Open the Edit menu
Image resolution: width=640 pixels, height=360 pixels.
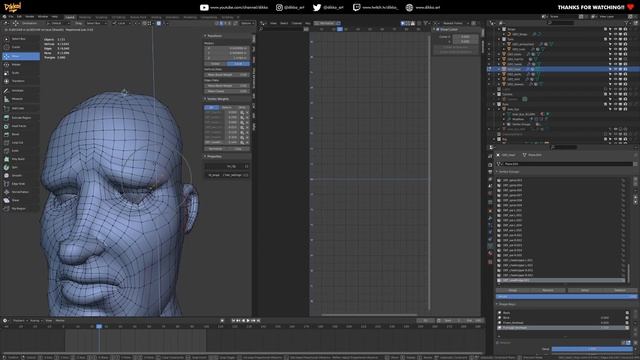pyautogui.click(x=19, y=17)
